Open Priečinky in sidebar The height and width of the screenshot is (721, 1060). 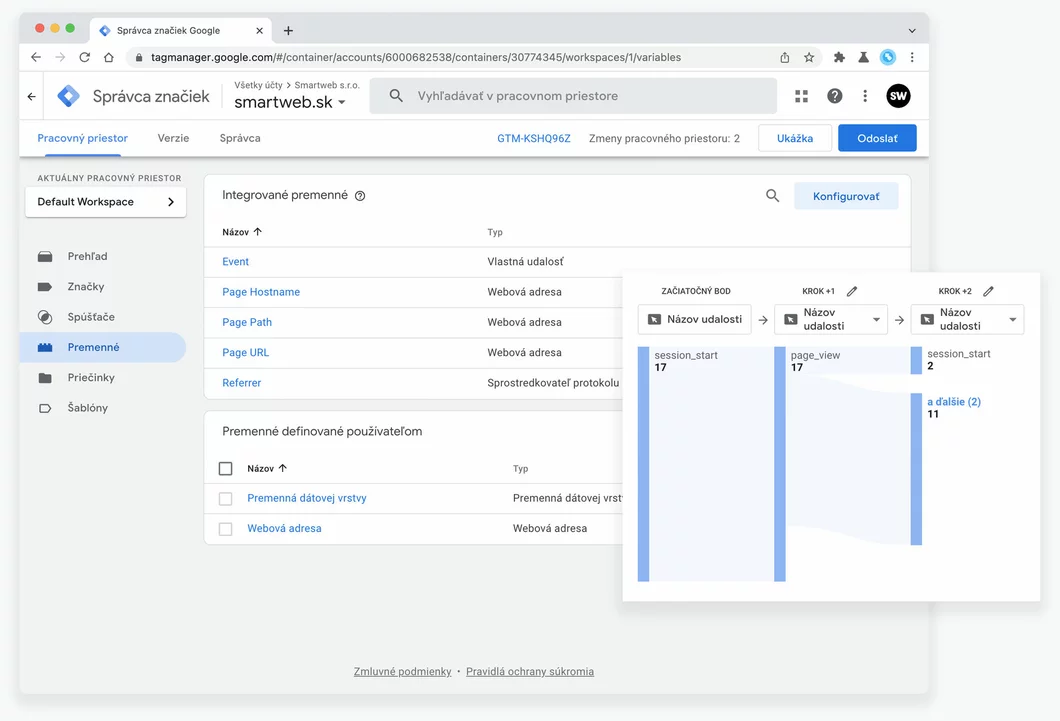tap(103, 378)
